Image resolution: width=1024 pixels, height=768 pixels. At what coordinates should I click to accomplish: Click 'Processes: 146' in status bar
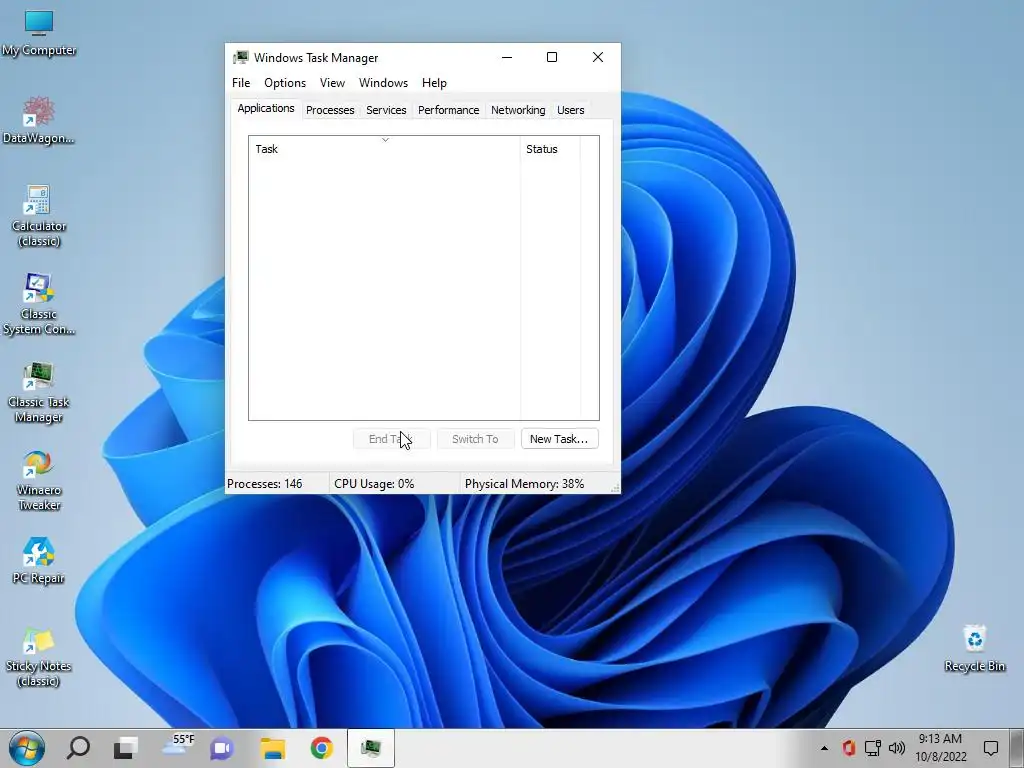pyautogui.click(x=264, y=484)
